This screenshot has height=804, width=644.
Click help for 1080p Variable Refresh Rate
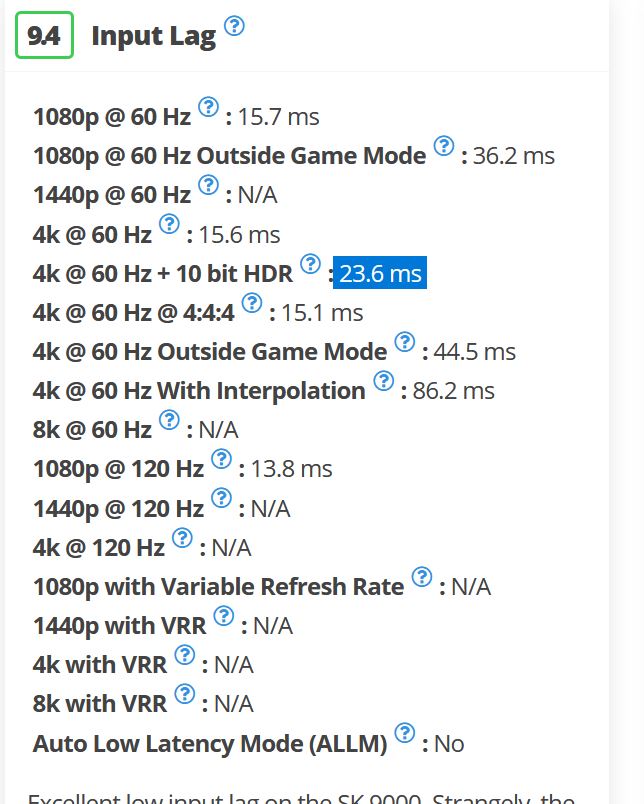pos(422,577)
